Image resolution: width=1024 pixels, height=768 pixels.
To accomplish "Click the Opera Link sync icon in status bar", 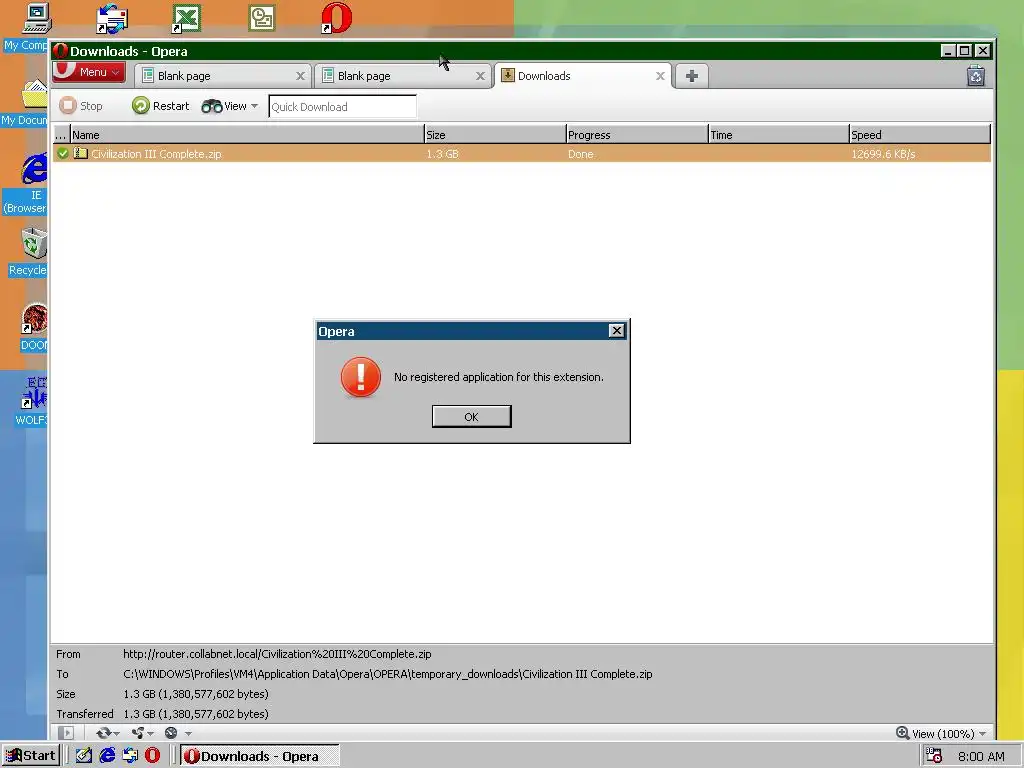I will [x=104, y=733].
